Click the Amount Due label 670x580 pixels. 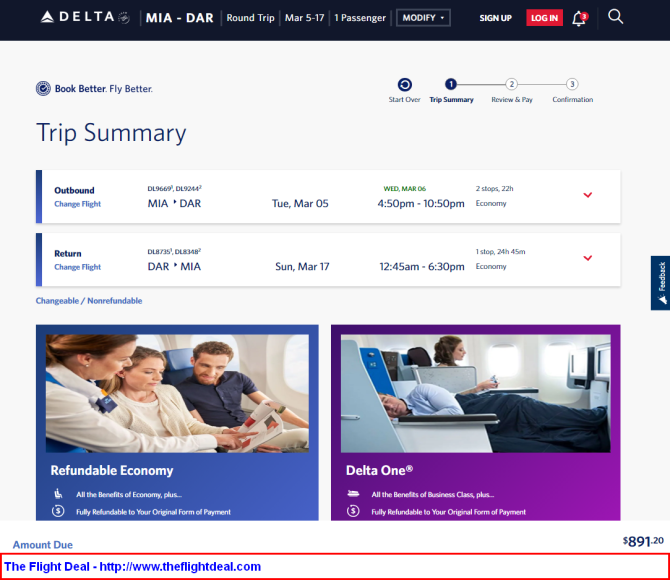pos(43,545)
